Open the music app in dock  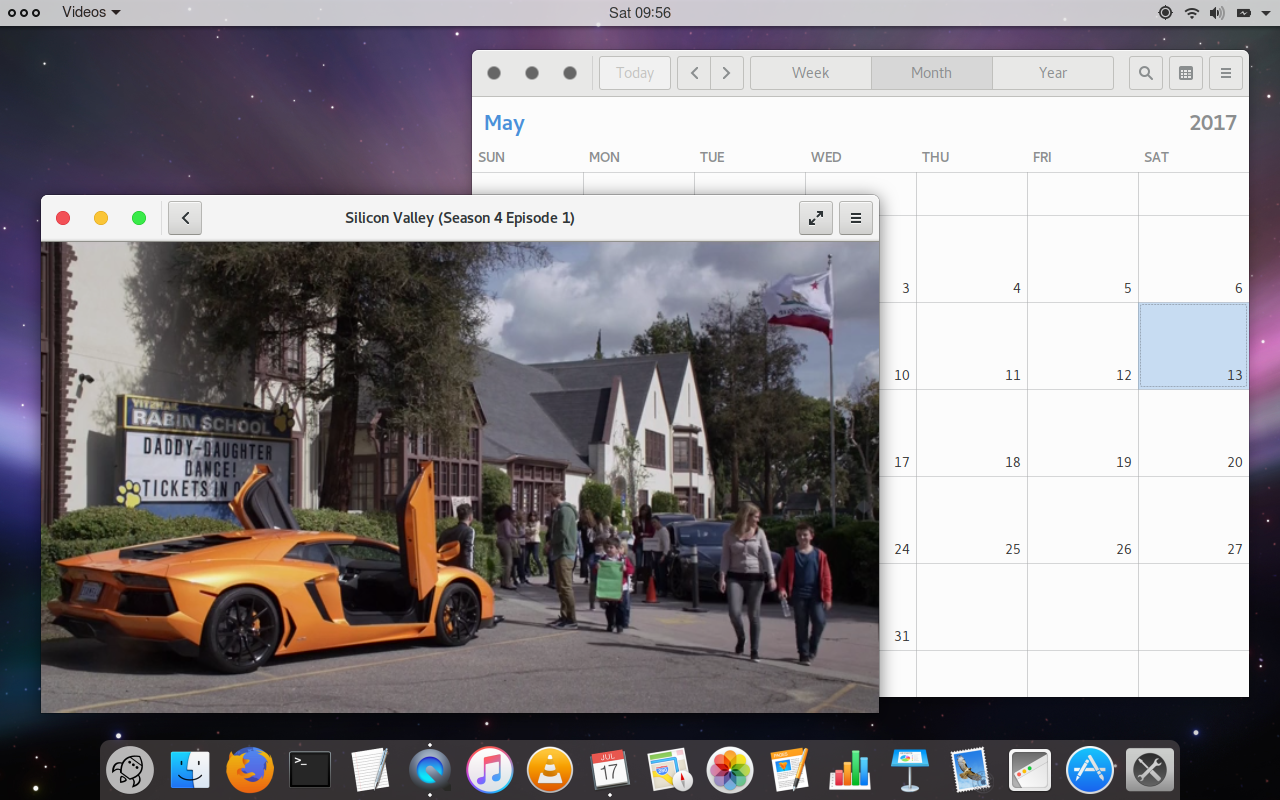pos(490,770)
